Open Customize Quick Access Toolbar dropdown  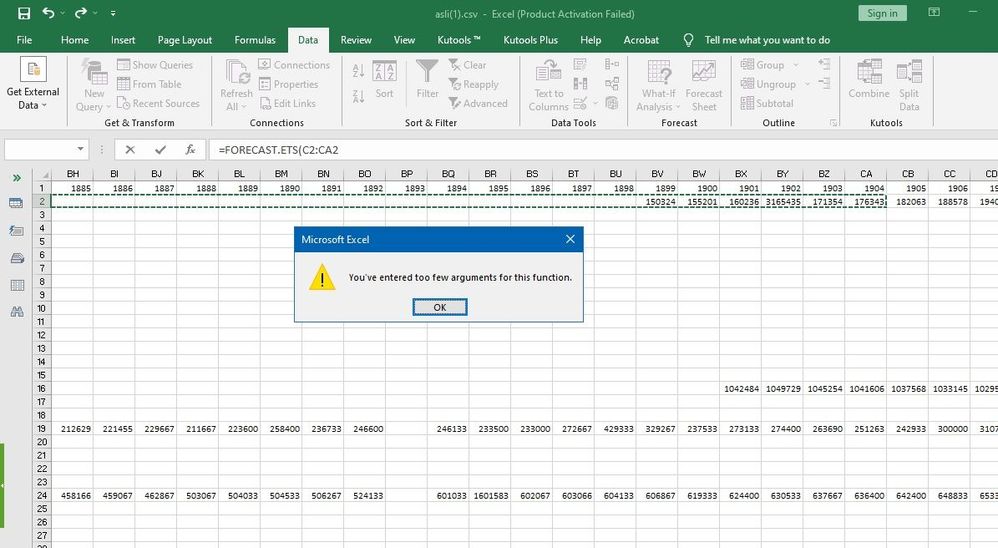pyautogui.click(x=113, y=13)
